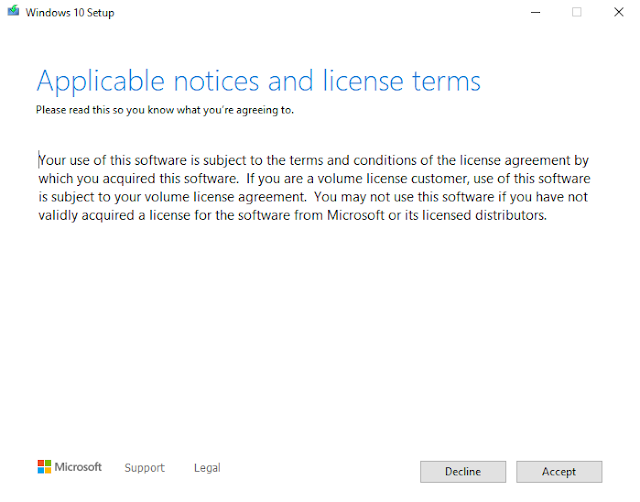Image resolution: width=640 pixels, height=502 pixels.
Task: Click the Windows 10 Setup title icon
Action: tap(13, 11)
